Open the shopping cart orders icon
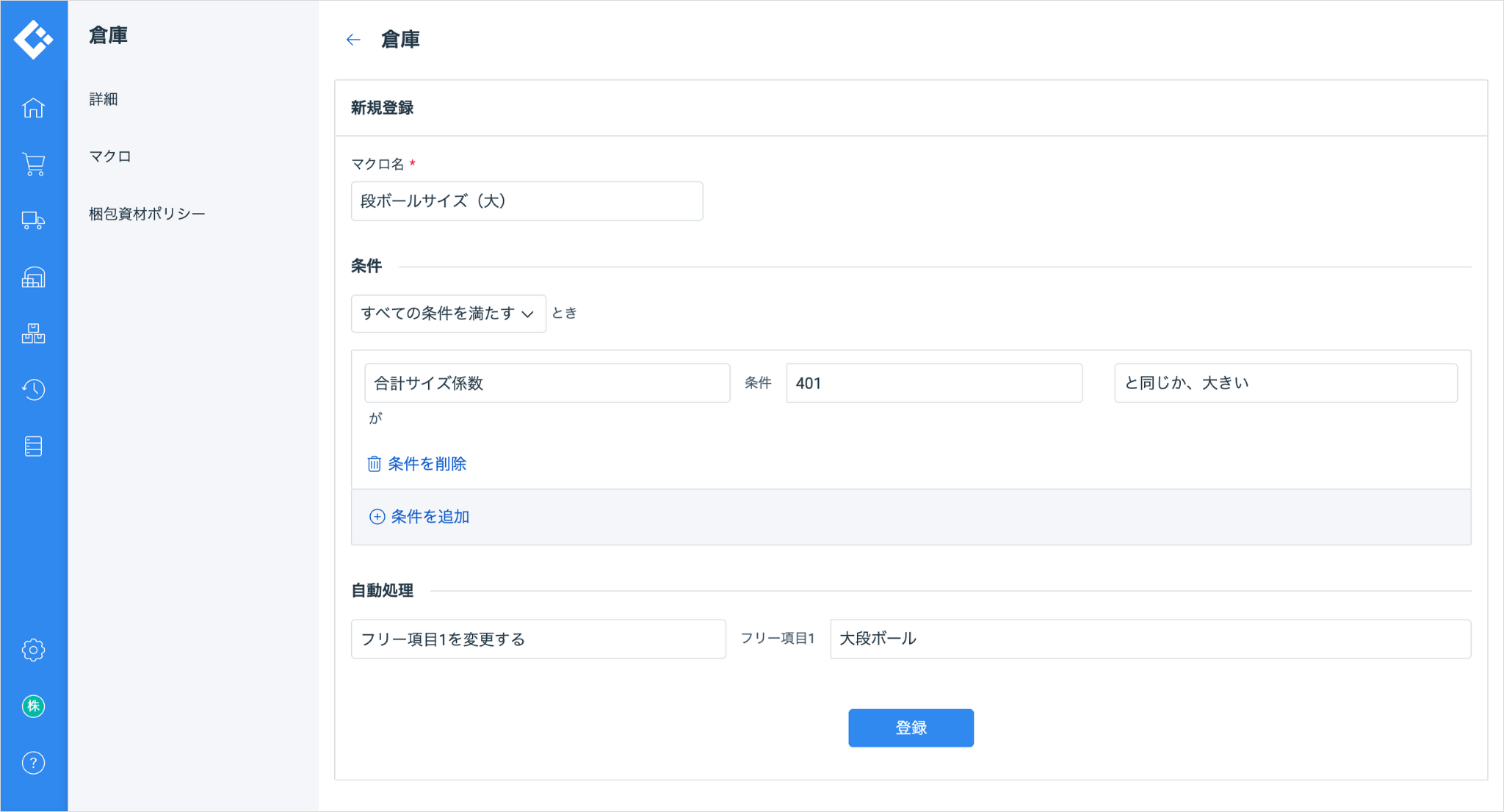Image resolution: width=1504 pixels, height=812 pixels. point(33,164)
